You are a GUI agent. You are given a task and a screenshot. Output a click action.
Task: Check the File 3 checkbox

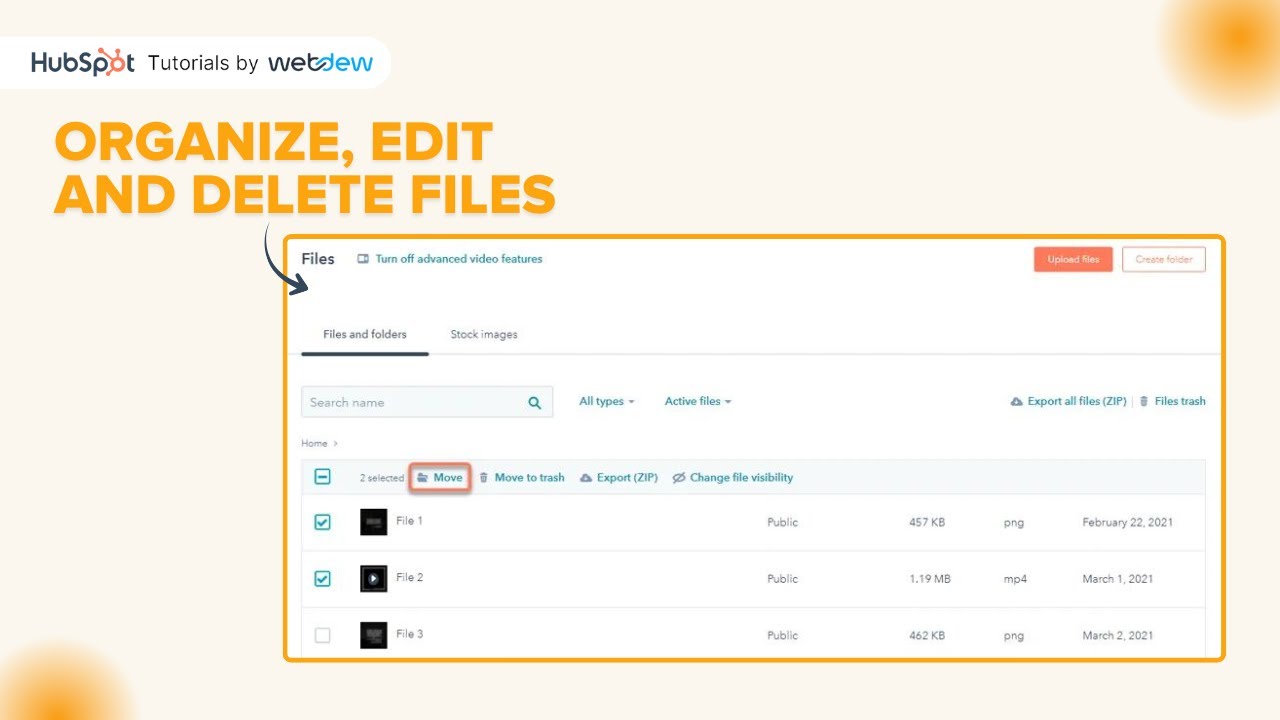pyautogui.click(x=322, y=635)
